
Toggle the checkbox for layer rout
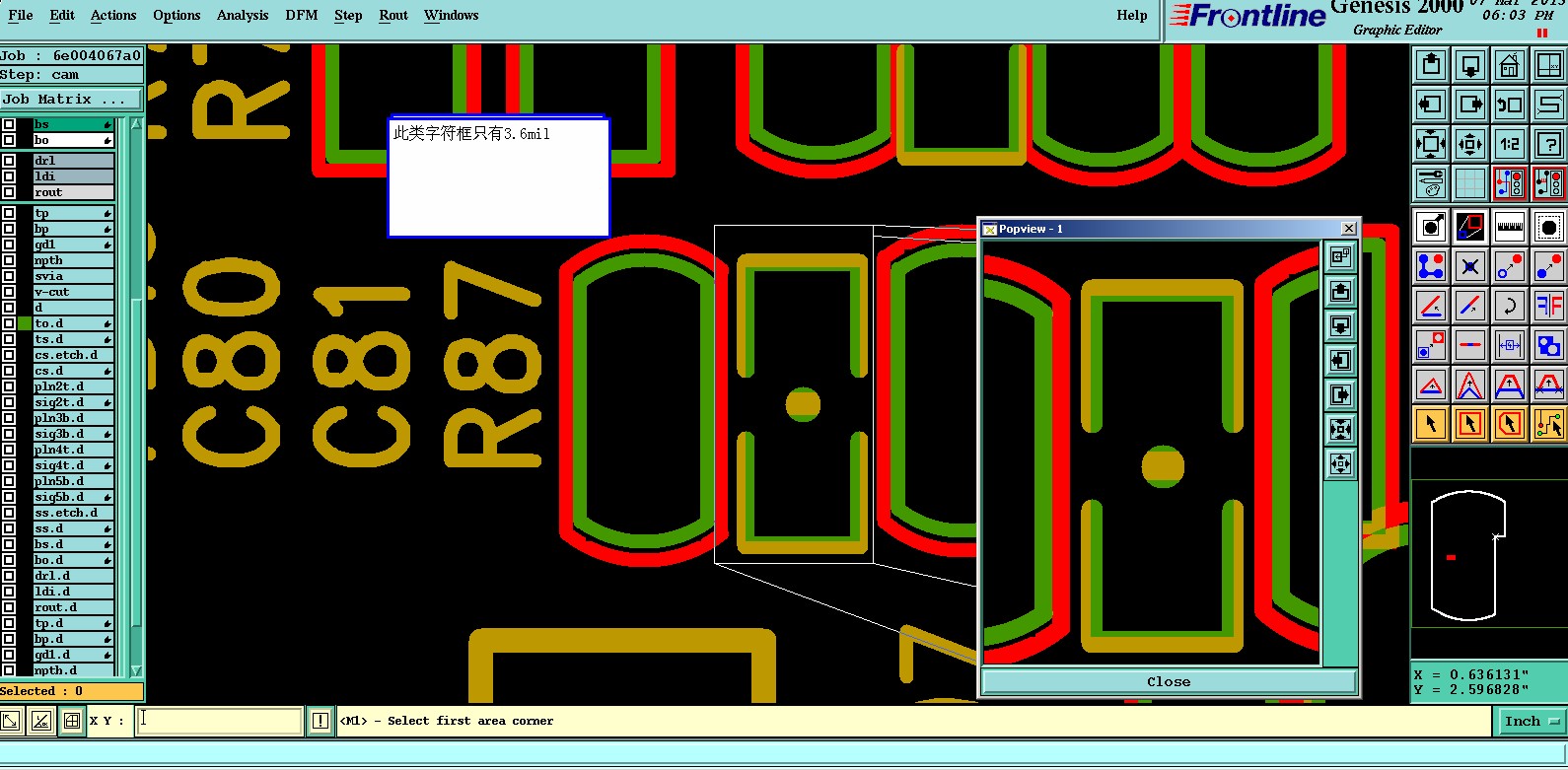pos(9,192)
